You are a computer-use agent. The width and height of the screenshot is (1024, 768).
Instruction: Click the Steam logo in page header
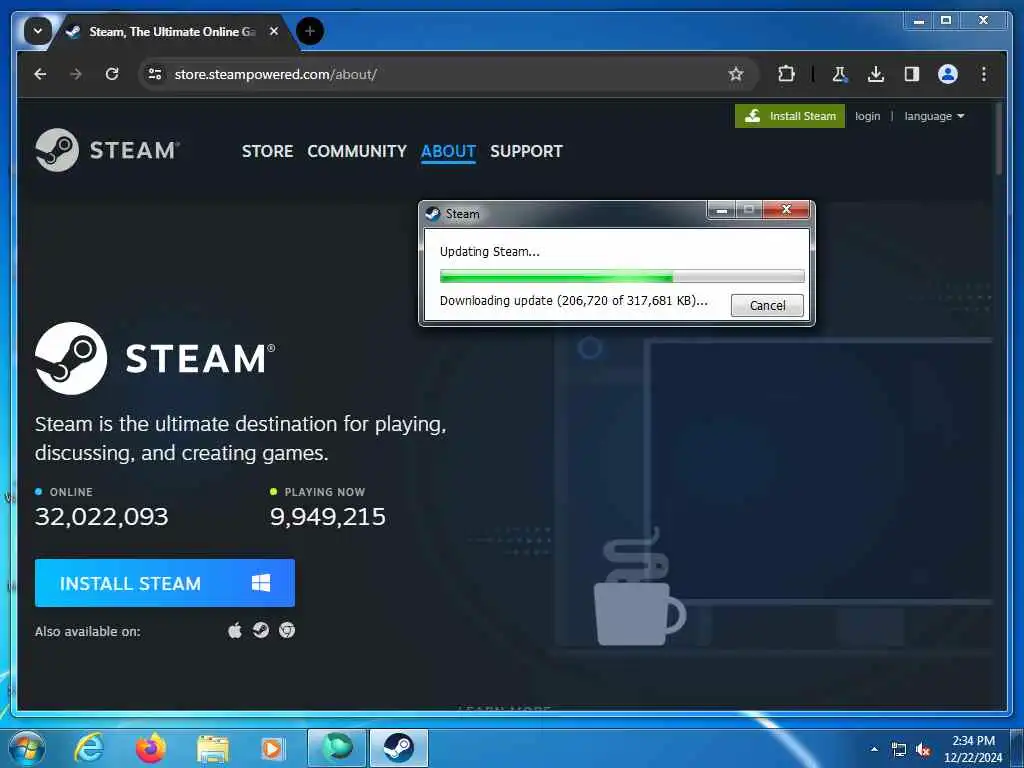point(108,150)
